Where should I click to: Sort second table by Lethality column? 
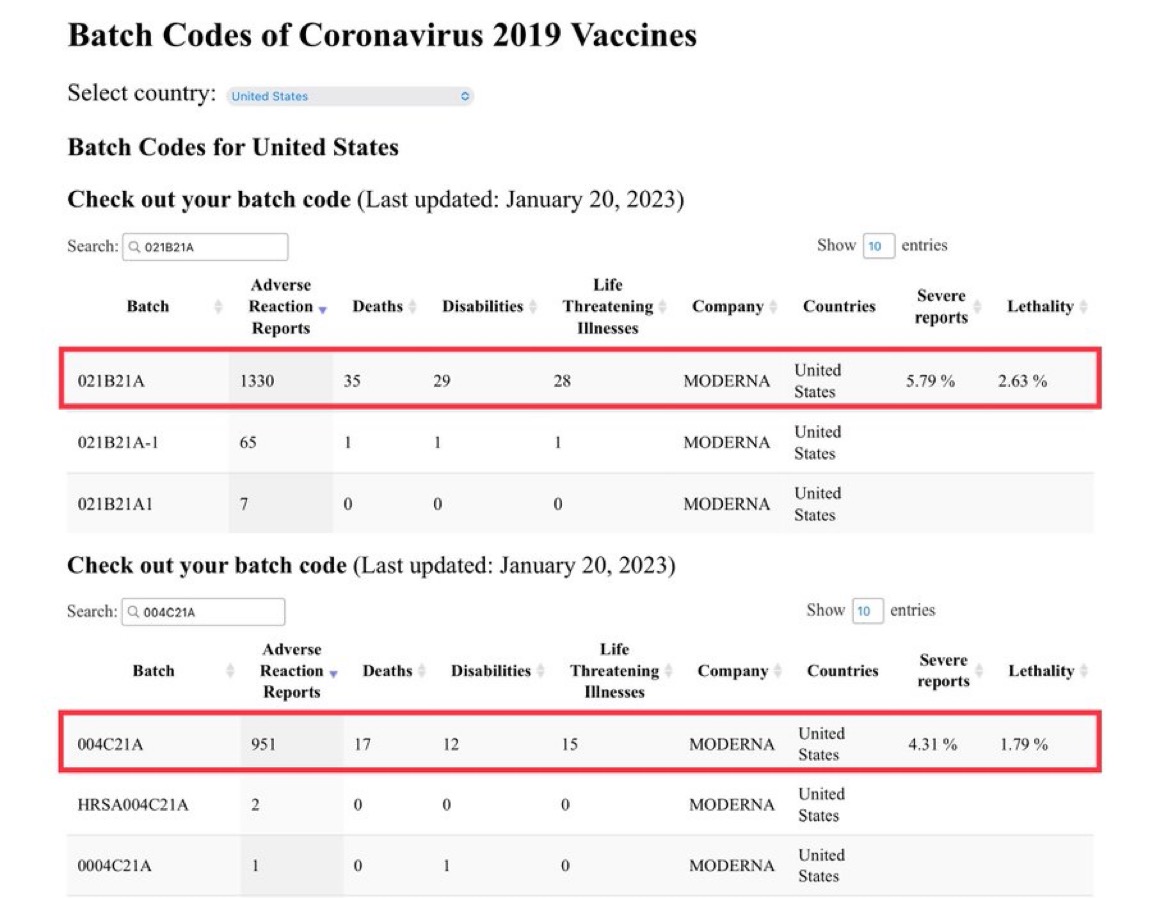(1041, 671)
